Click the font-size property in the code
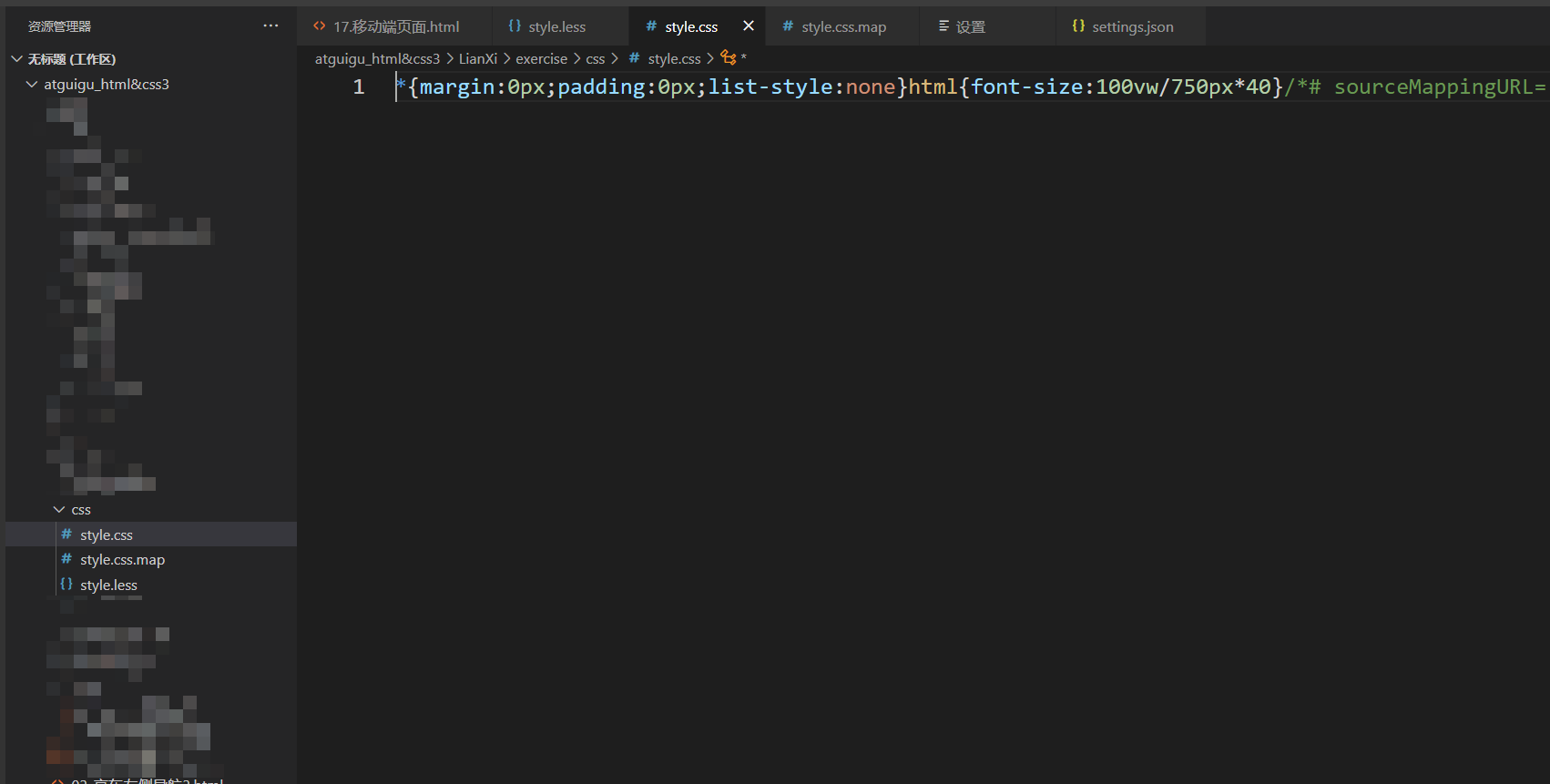 coord(1026,87)
